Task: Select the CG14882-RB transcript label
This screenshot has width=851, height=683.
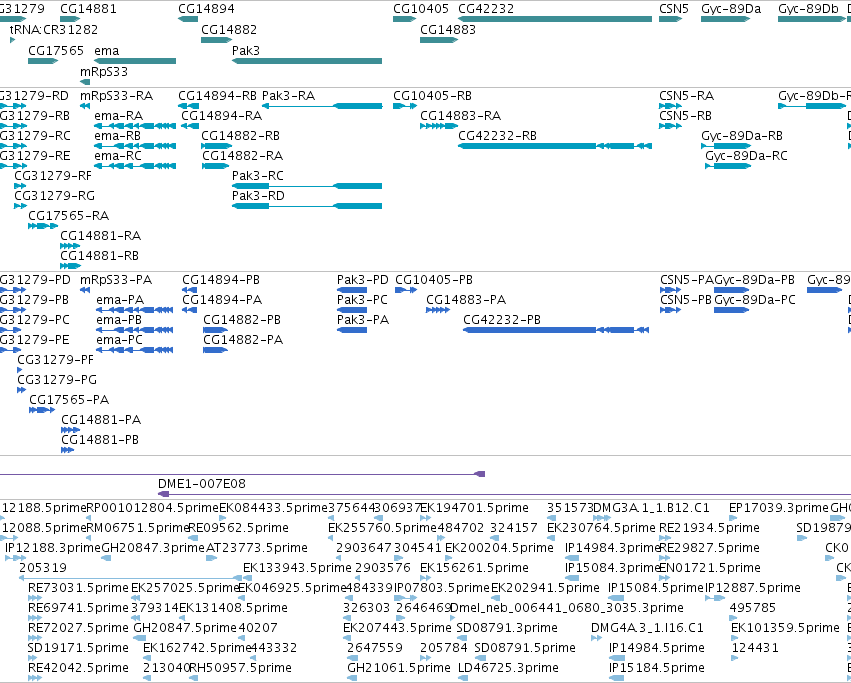Action: coord(240,136)
